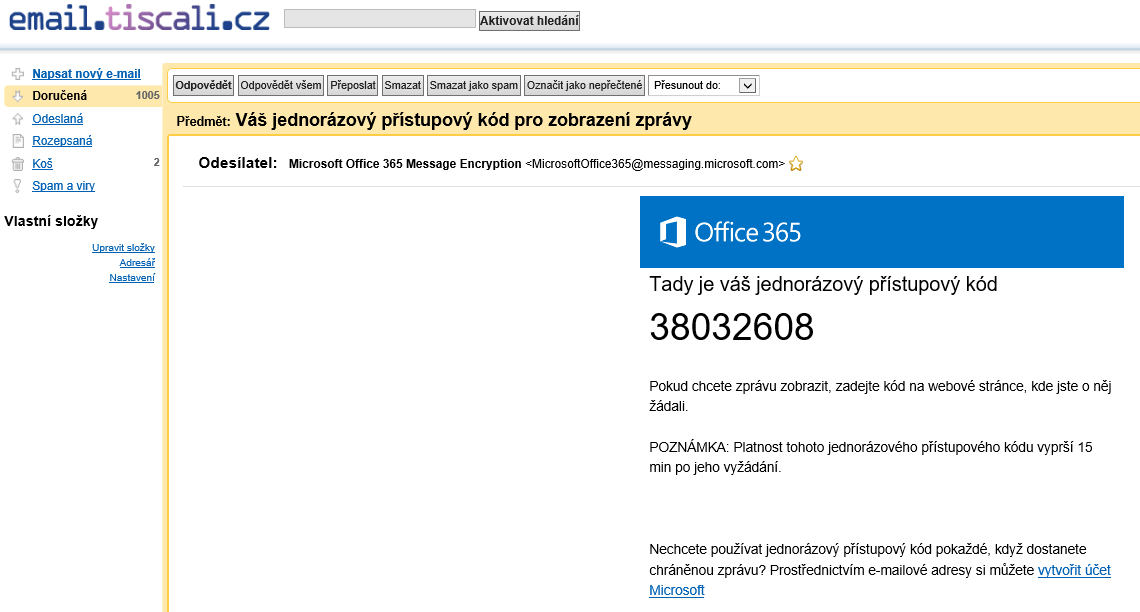Viewport: 1140px width, 612px height.
Task: Click Odpovědět všem to reply all
Action: 281,86
